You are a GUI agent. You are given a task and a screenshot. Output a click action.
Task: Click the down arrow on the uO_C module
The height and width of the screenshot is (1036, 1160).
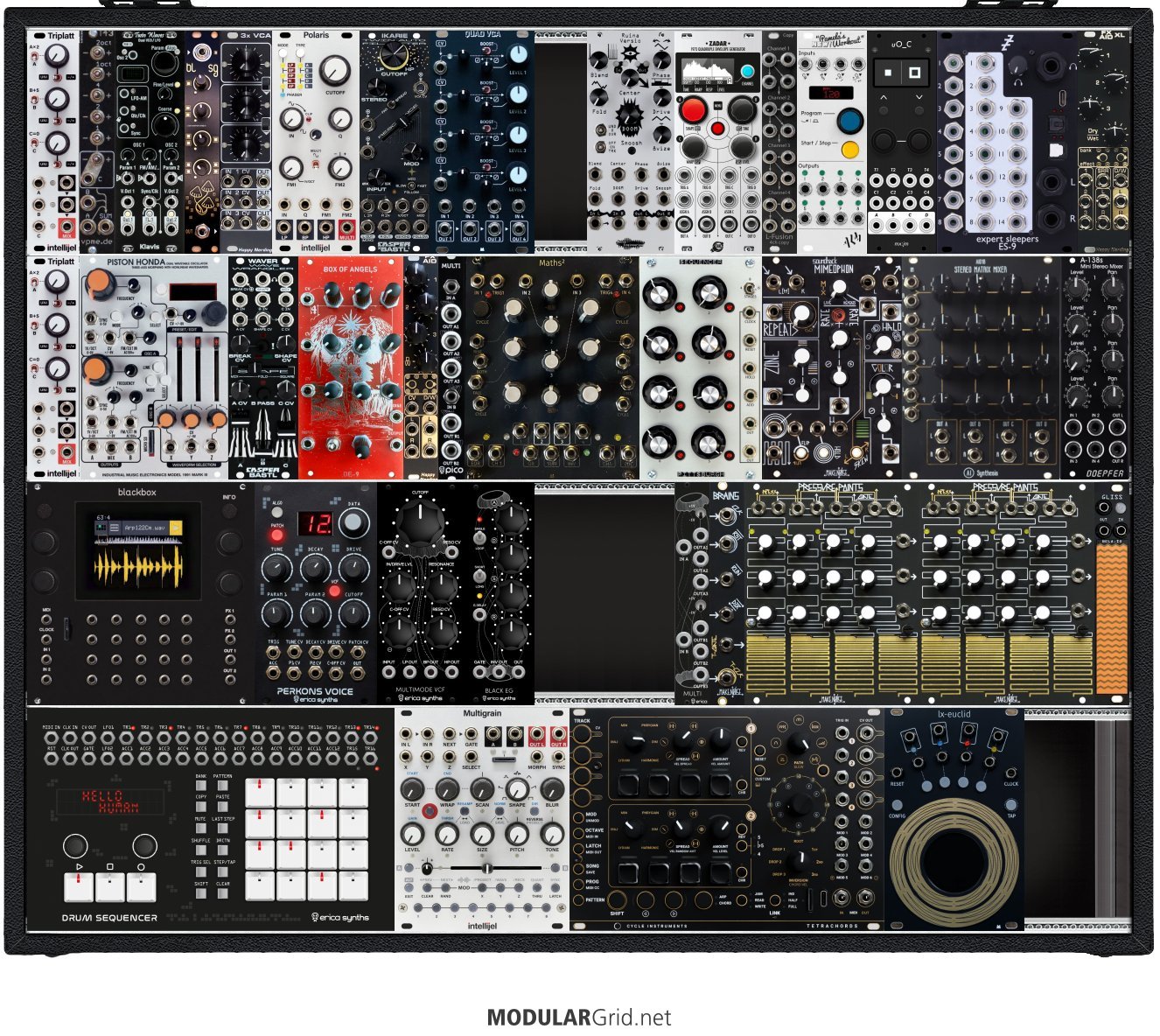point(919,99)
